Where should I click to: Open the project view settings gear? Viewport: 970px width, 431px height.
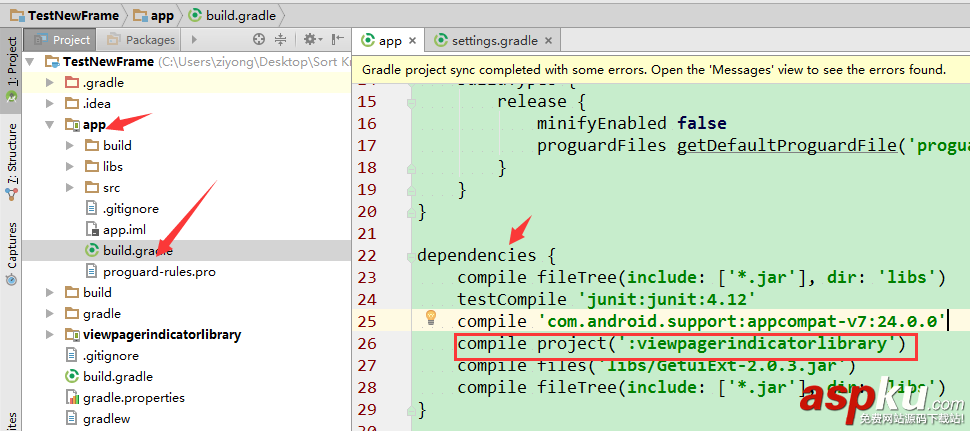[313, 40]
